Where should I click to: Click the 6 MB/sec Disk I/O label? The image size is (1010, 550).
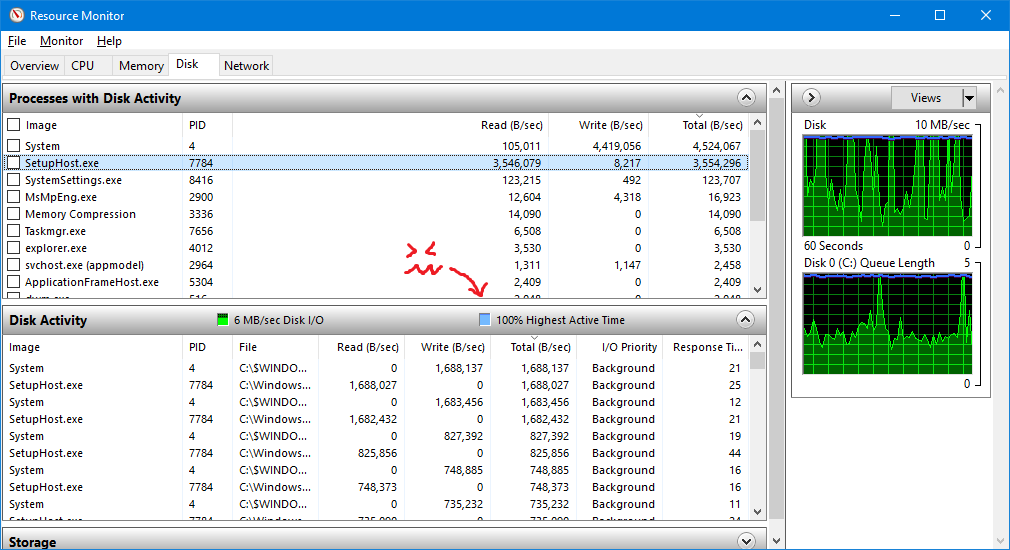point(279,320)
